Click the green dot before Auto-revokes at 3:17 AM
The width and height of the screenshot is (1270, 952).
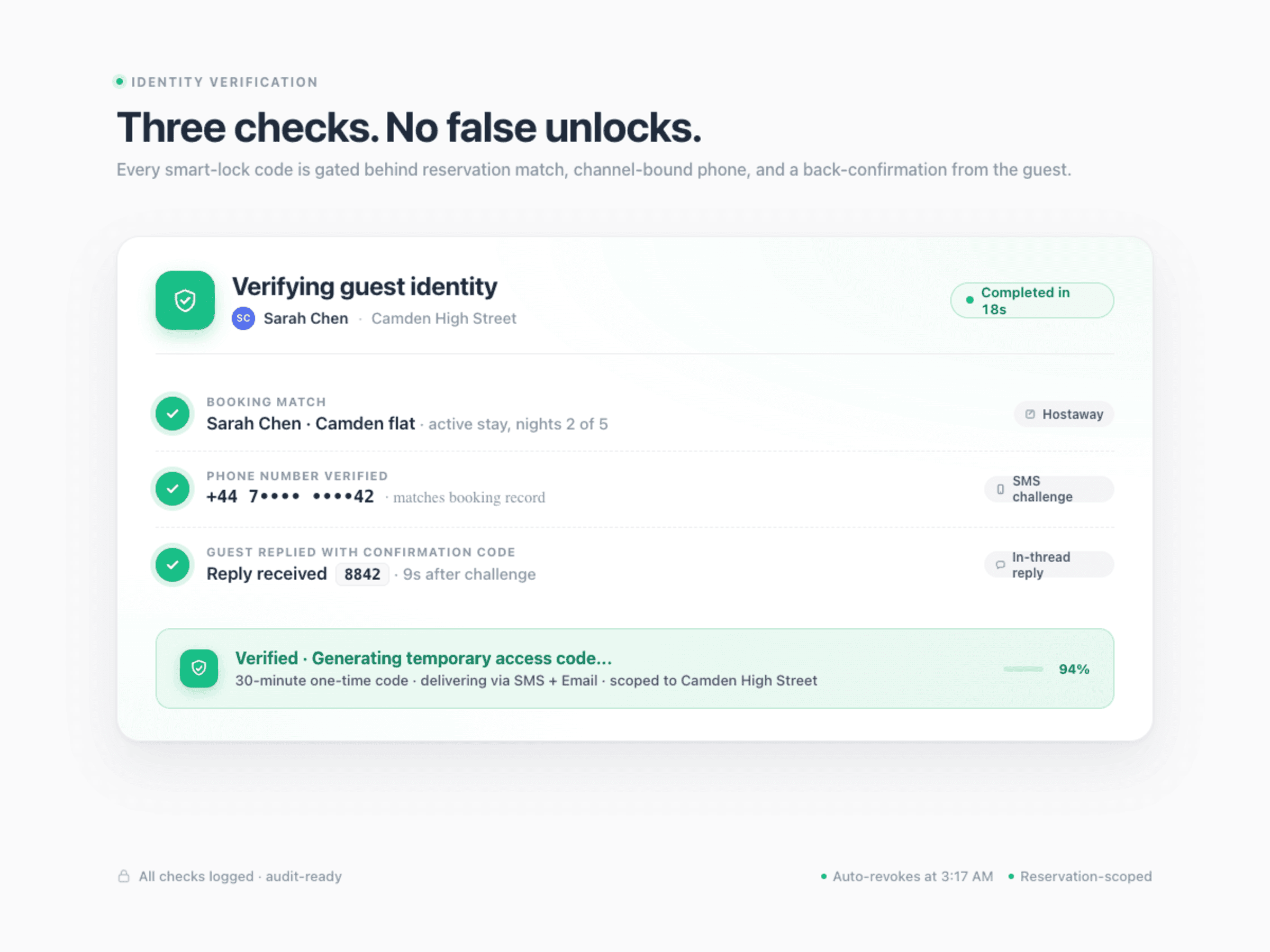pos(824,876)
